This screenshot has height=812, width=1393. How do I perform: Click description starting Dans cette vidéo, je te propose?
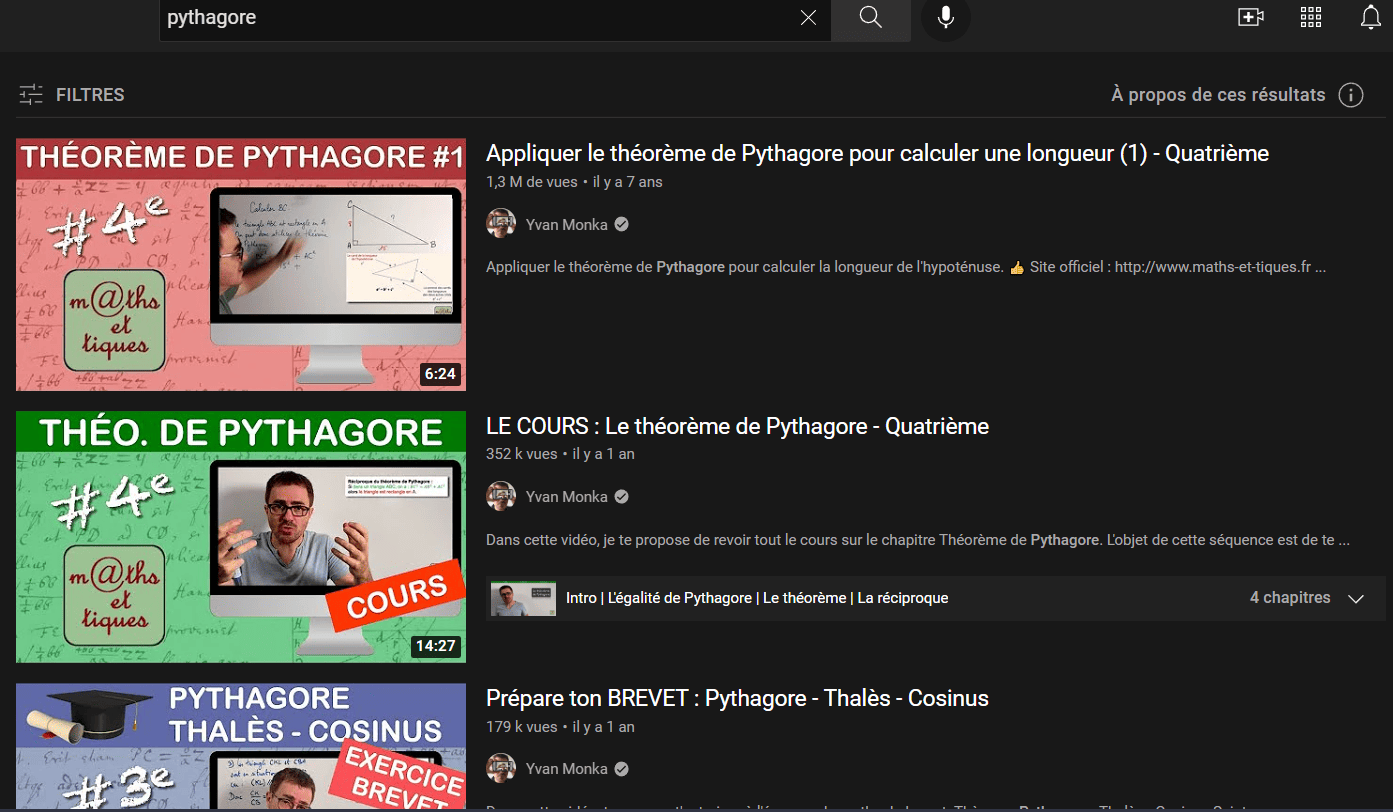[x=917, y=540]
